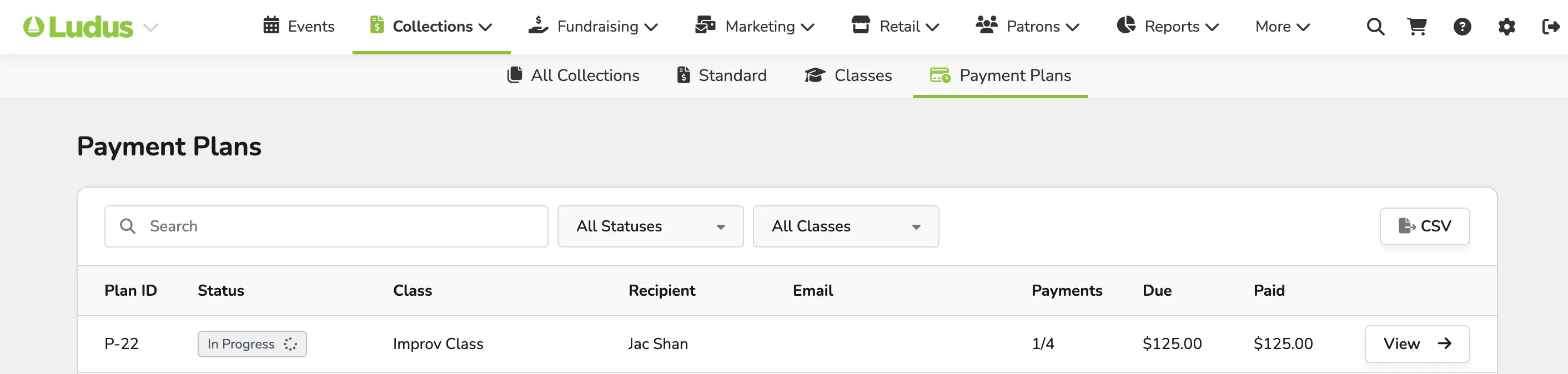Open the All Statuses dropdown

650,226
